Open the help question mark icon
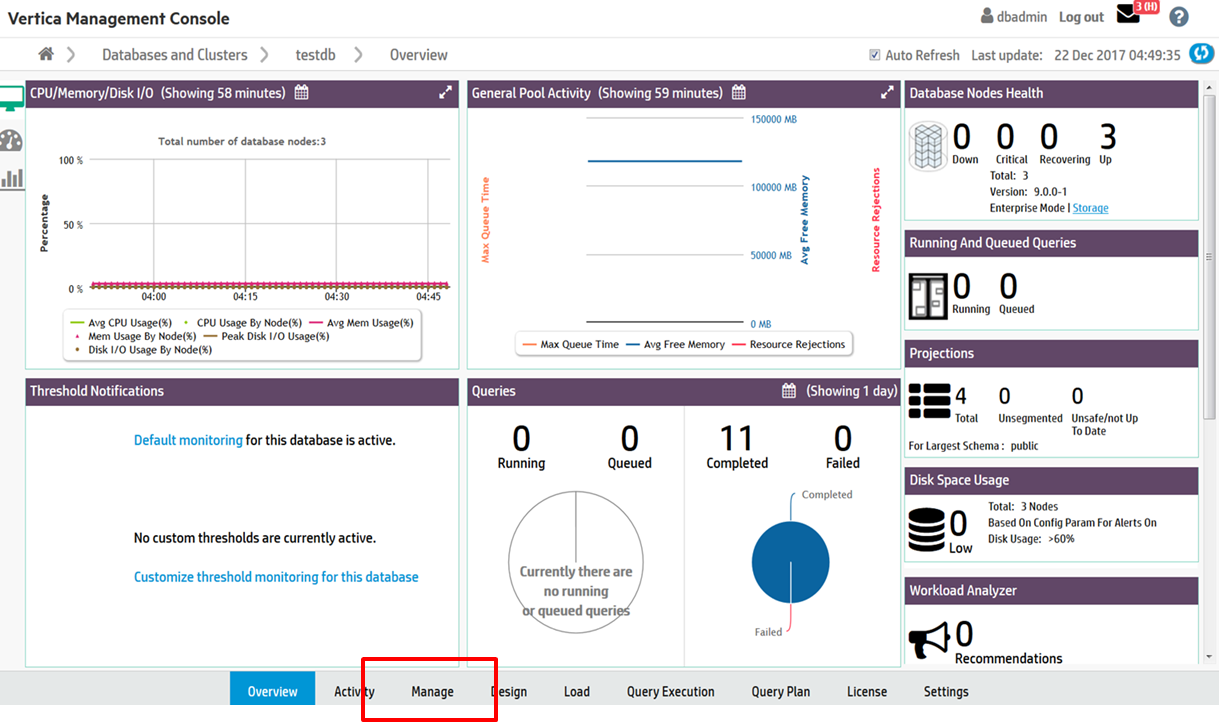Screen dimensions: 1219x722 point(1179,17)
